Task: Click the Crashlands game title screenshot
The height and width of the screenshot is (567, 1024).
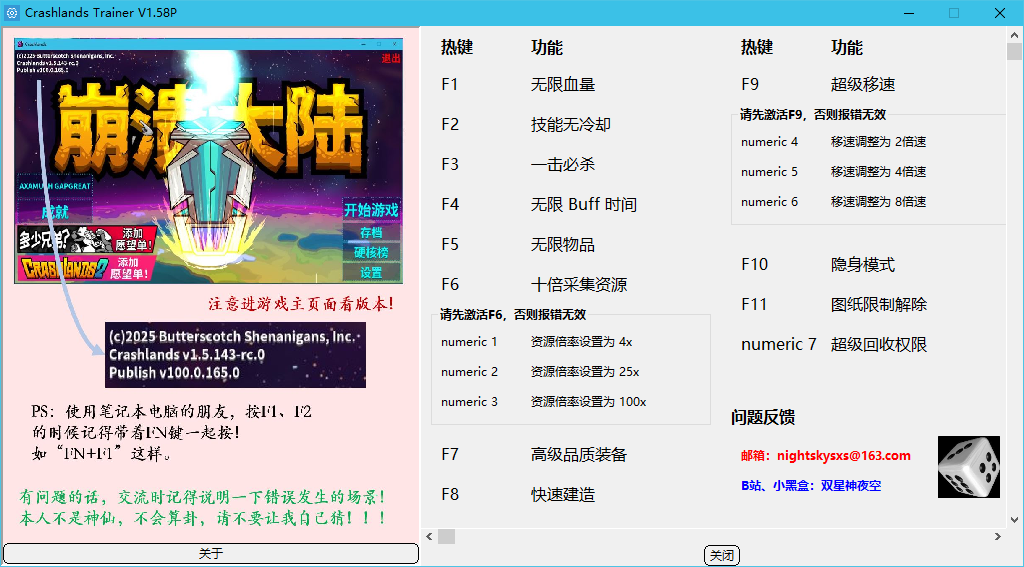Action: (208, 161)
